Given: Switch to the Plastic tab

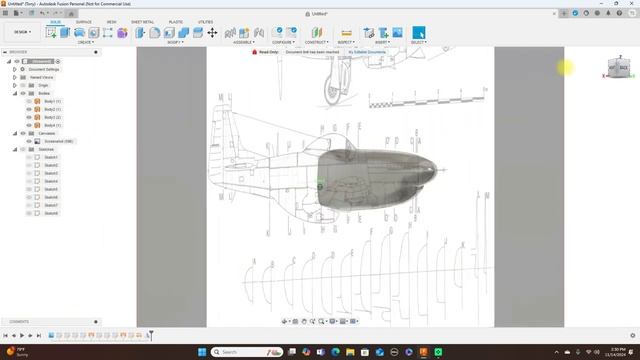Looking at the screenshot, I should tap(176, 22).
